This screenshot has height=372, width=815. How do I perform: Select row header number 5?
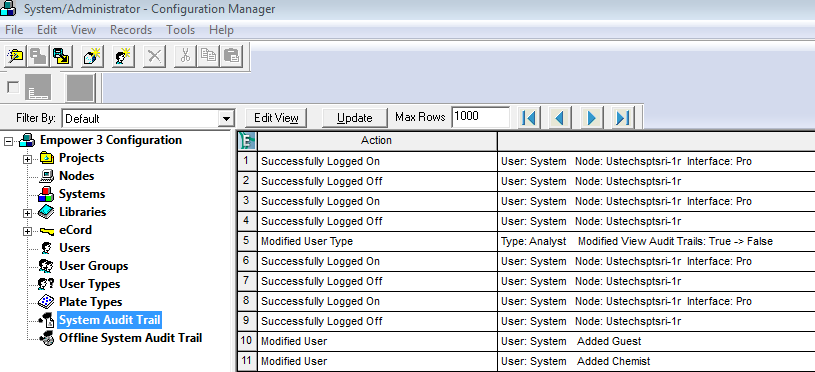click(x=247, y=241)
